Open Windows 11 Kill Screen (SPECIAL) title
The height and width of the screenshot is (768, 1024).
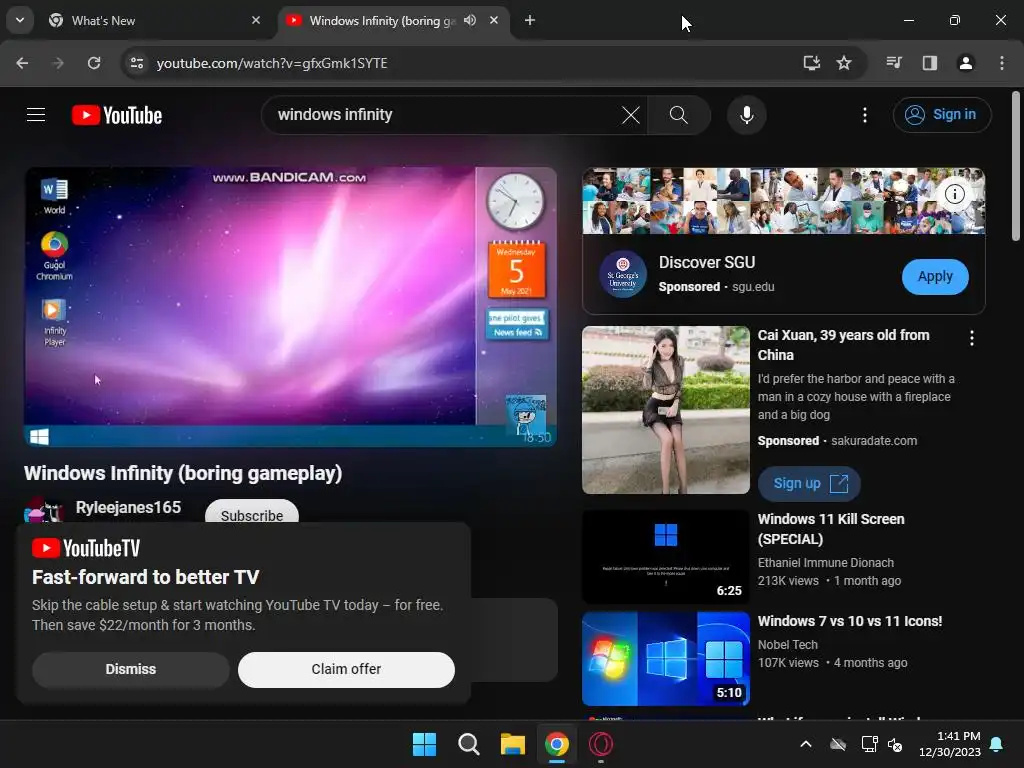[x=831, y=529]
